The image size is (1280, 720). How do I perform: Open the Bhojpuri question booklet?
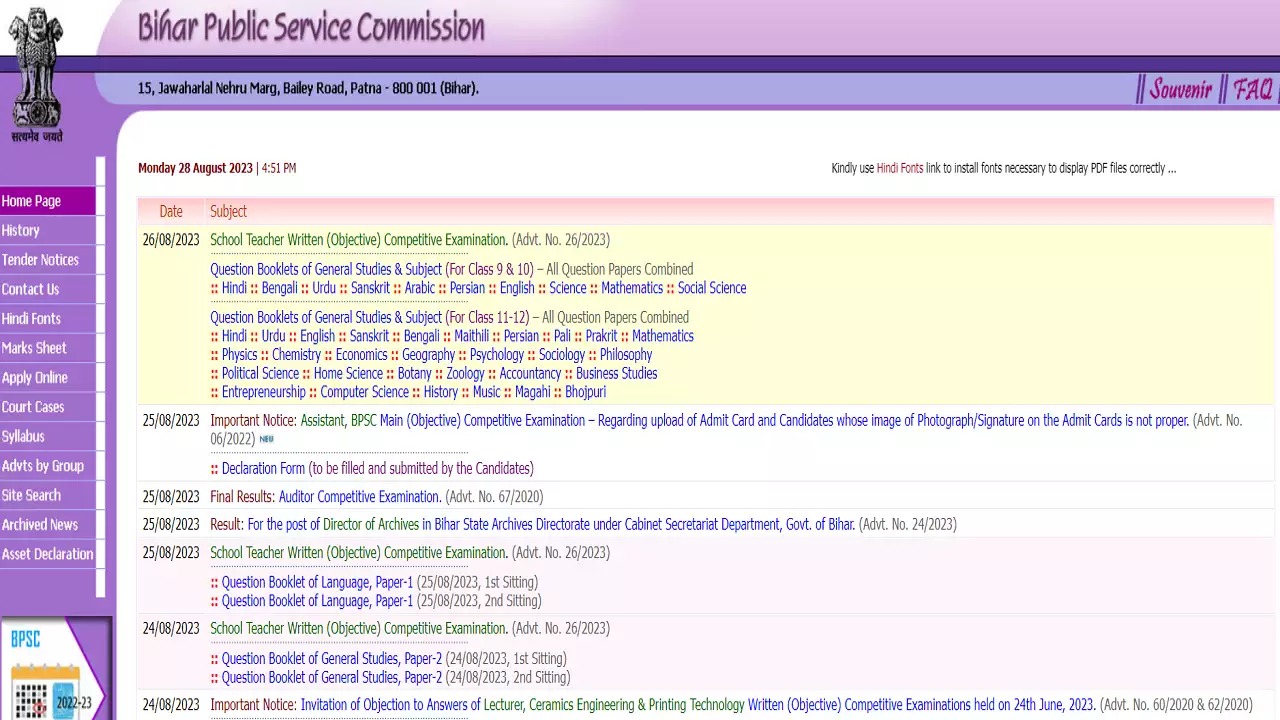tap(585, 392)
